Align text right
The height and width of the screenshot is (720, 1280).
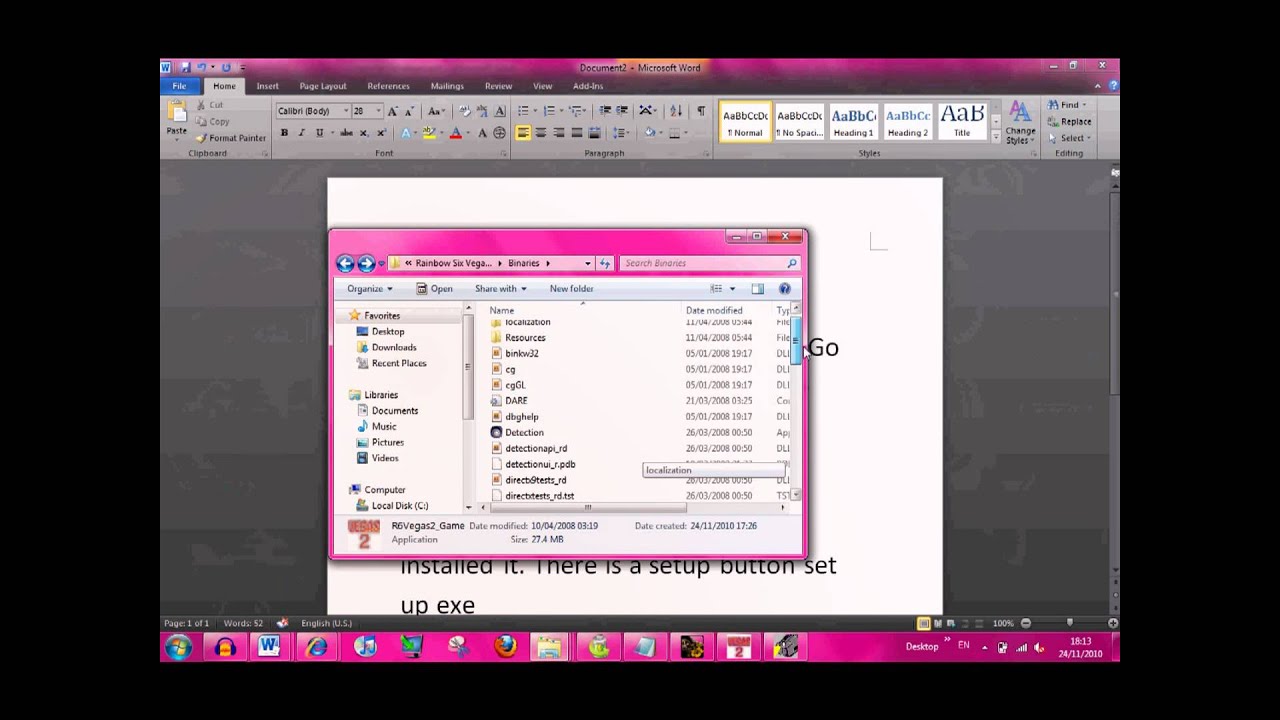tap(558, 133)
